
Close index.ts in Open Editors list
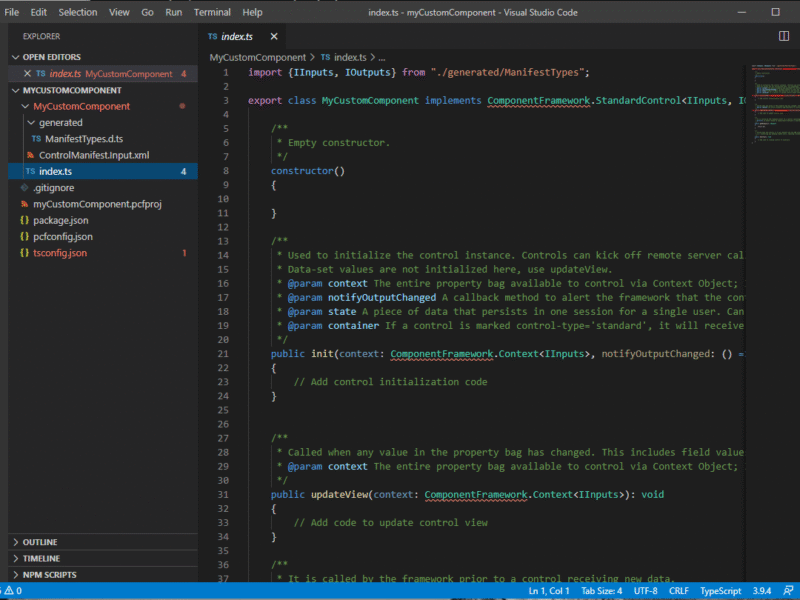coord(28,73)
